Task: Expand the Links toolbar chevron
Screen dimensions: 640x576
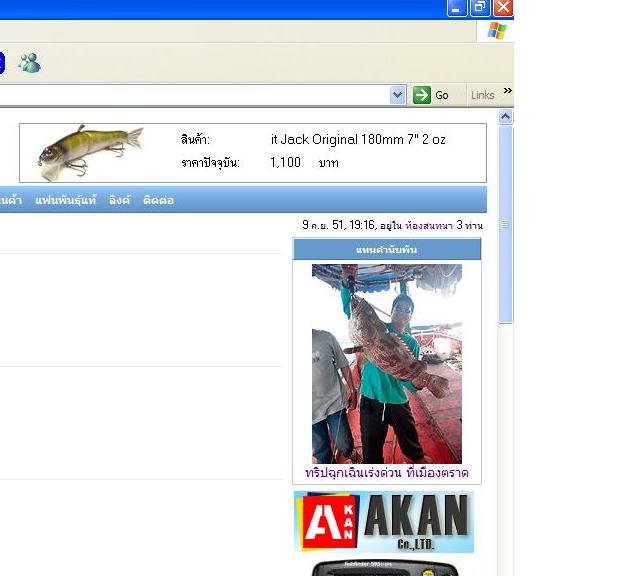Action: point(507,90)
